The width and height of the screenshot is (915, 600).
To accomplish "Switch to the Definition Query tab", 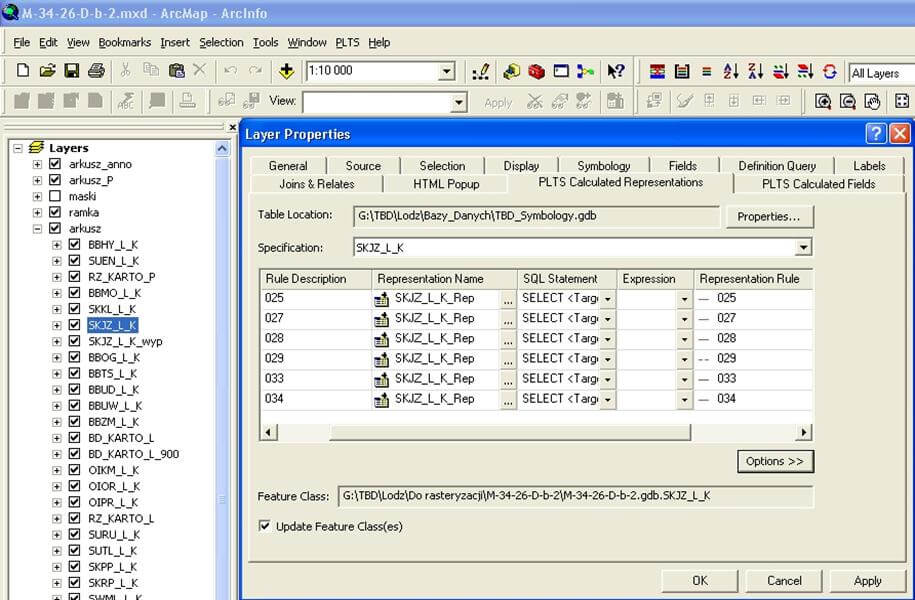I will pos(777,166).
